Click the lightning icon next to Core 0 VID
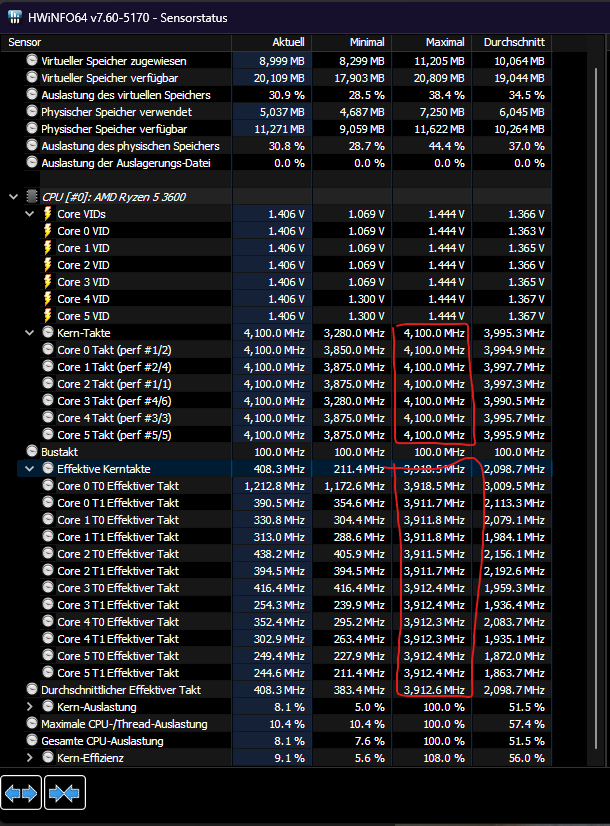 [x=47, y=230]
